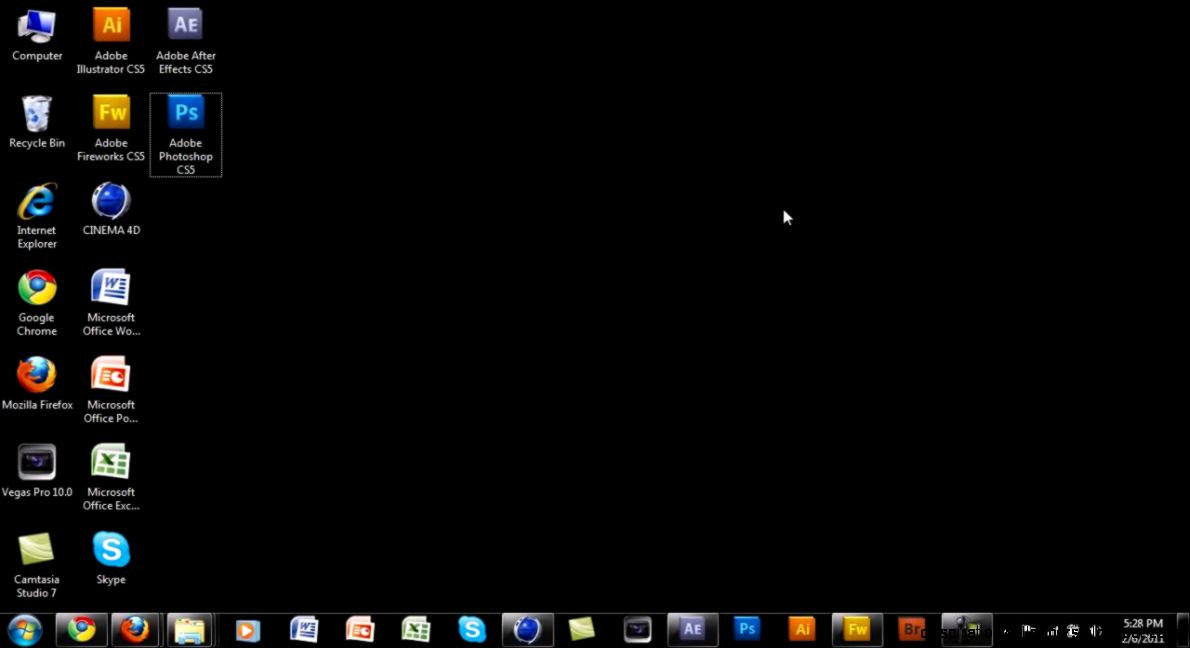Viewport: 1190px width, 648px height.
Task: Launch Mozilla Firefox from the taskbar
Action: pos(135,630)
